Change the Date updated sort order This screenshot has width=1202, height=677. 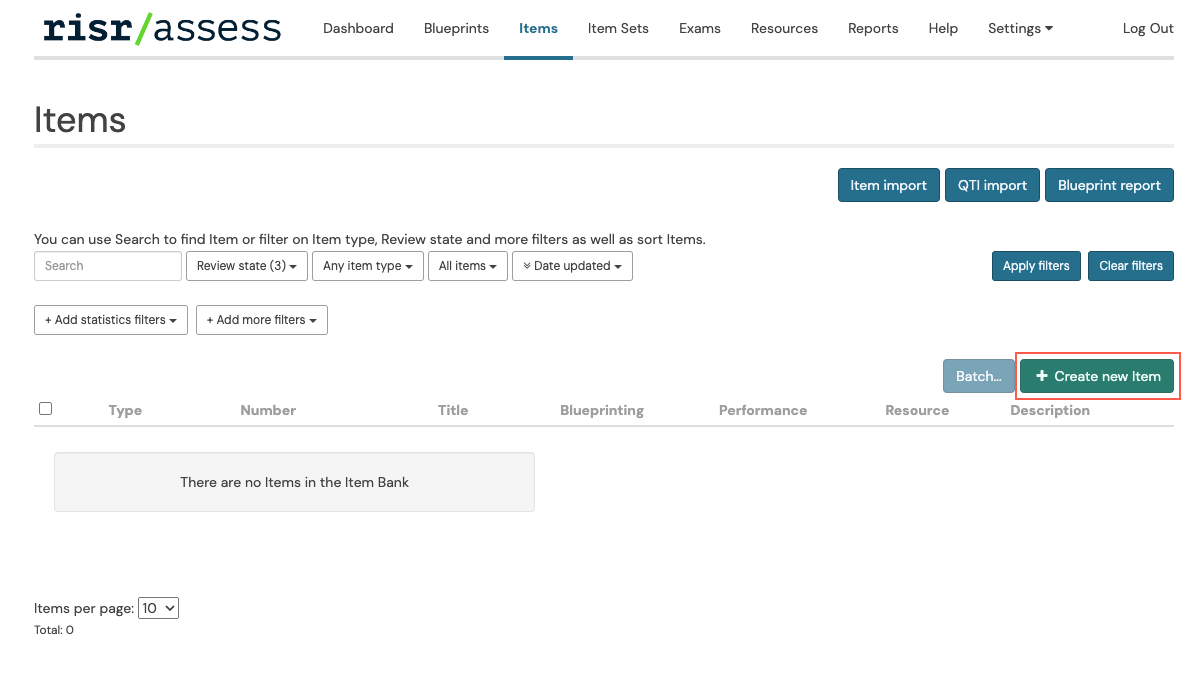pyautogui.click(x=572, y=266)
